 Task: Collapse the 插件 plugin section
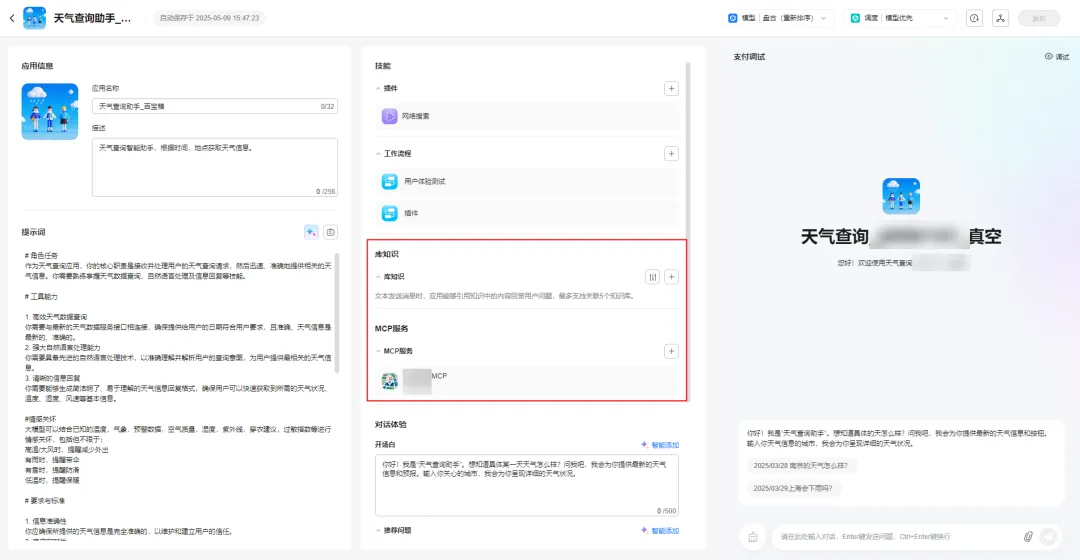coord(378,88)
